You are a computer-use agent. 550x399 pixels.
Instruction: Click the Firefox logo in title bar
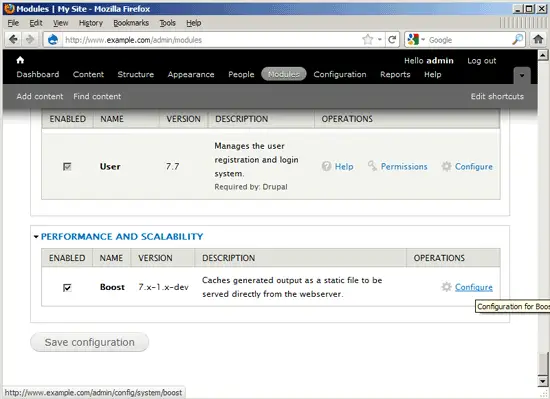[x=9, y=8]
